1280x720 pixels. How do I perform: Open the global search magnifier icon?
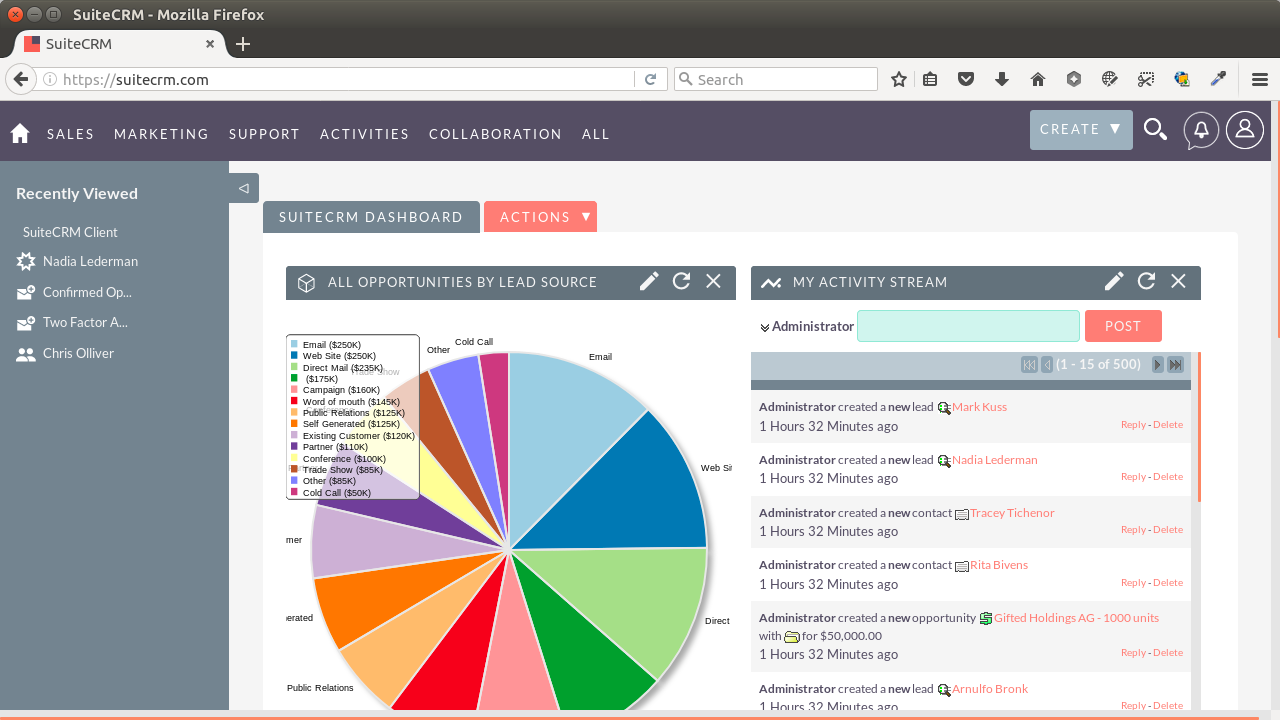1155,129
